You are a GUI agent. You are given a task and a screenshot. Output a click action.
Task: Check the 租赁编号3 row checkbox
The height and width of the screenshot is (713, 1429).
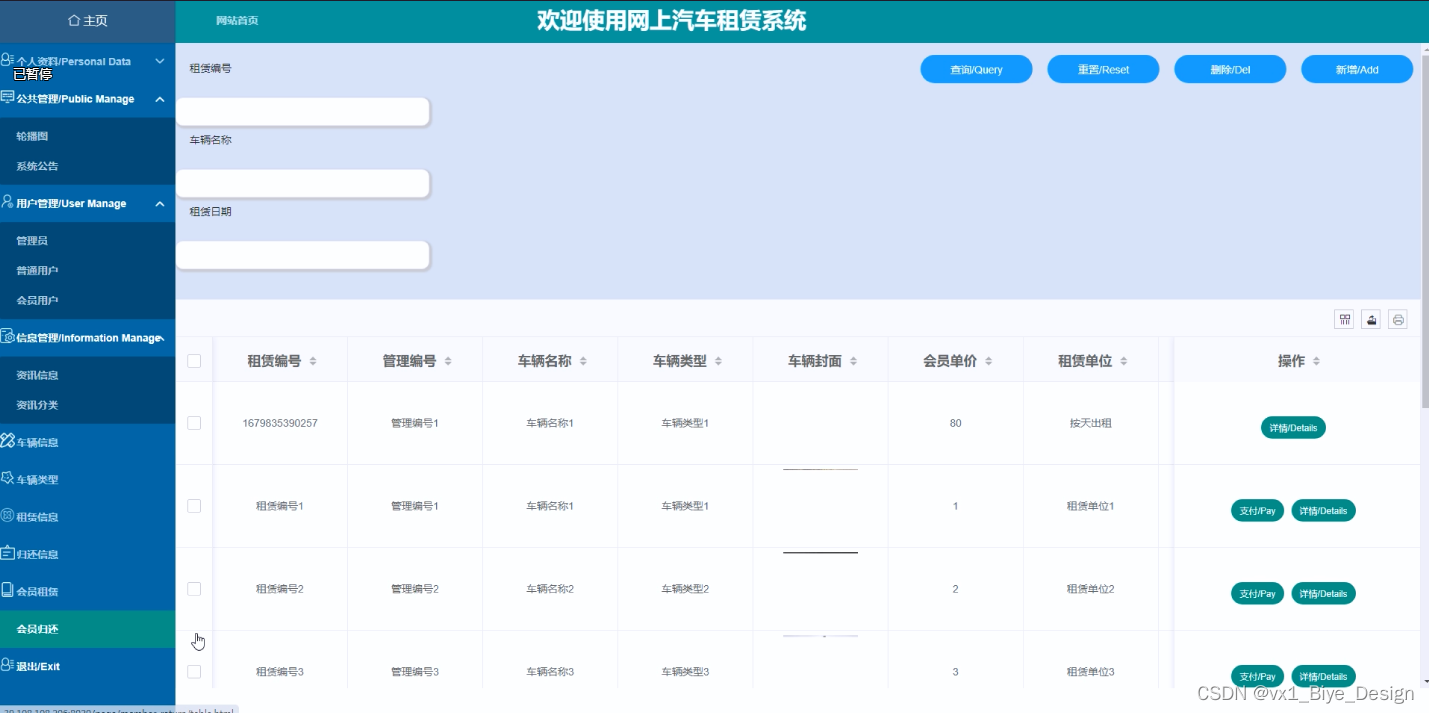(x=194, y=671)
